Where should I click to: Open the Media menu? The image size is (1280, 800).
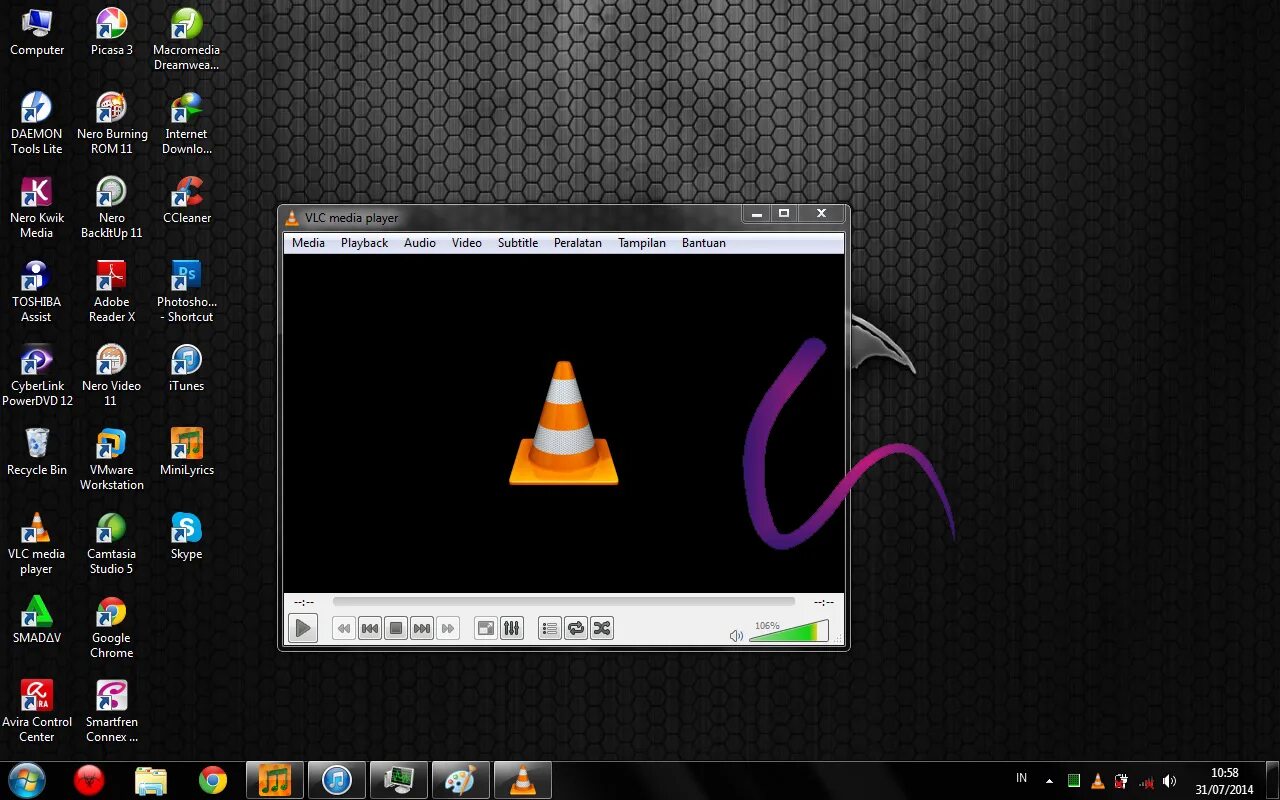pos(308,243)
